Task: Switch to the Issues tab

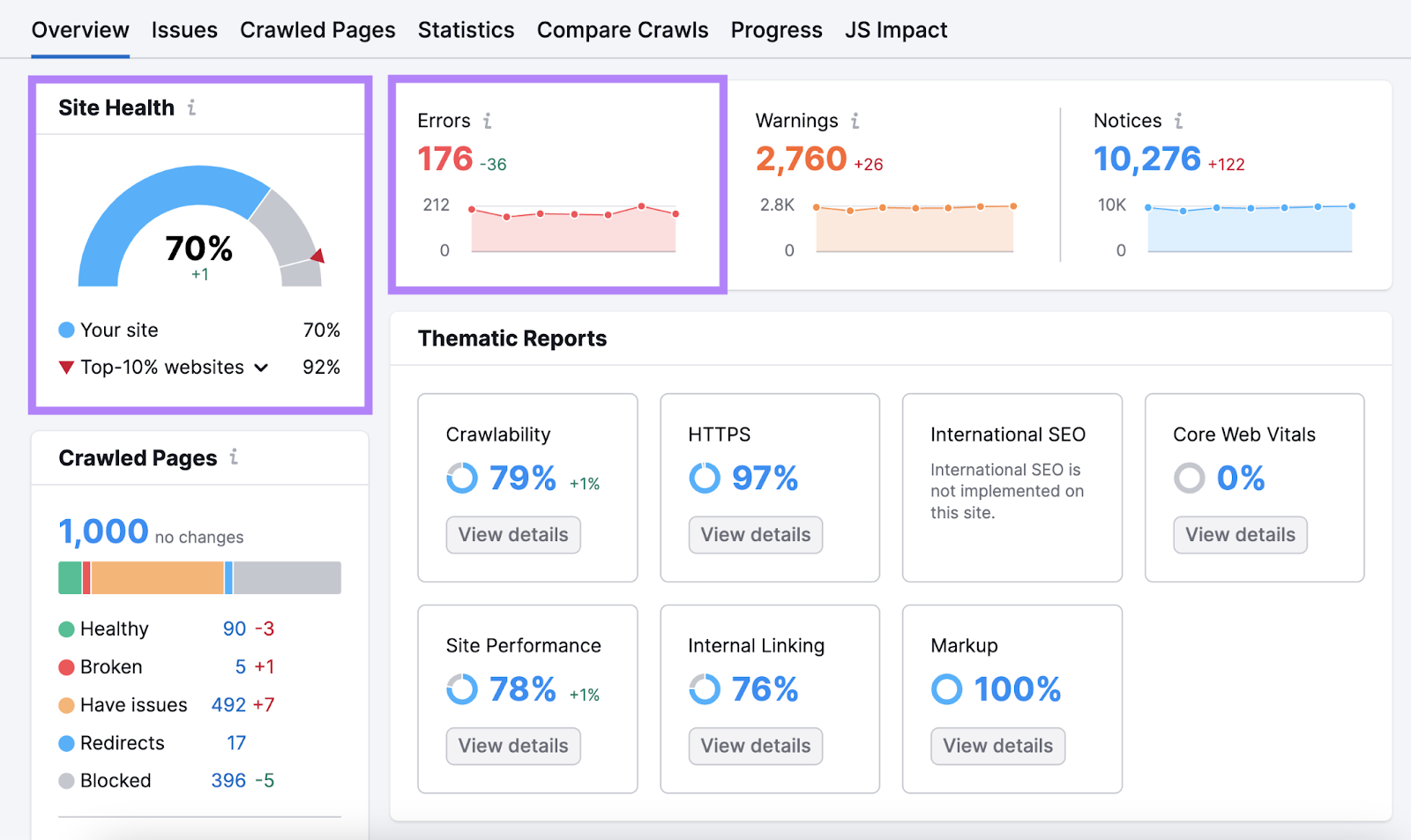Action: [x=183, y=29]
